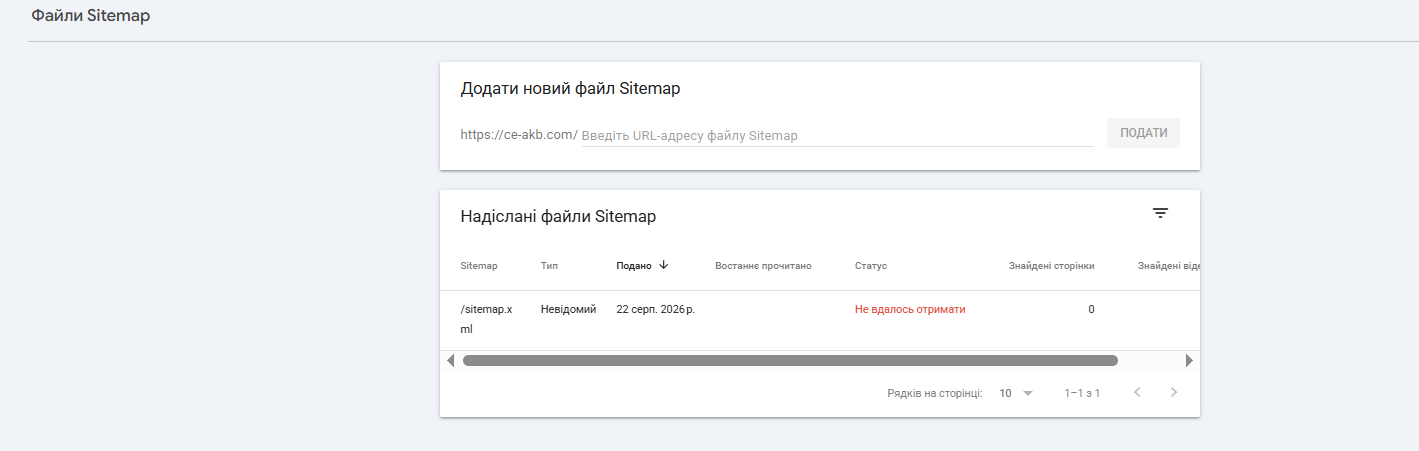
Task: Click the Невідомий type cell
Action: tap(568, 309)
